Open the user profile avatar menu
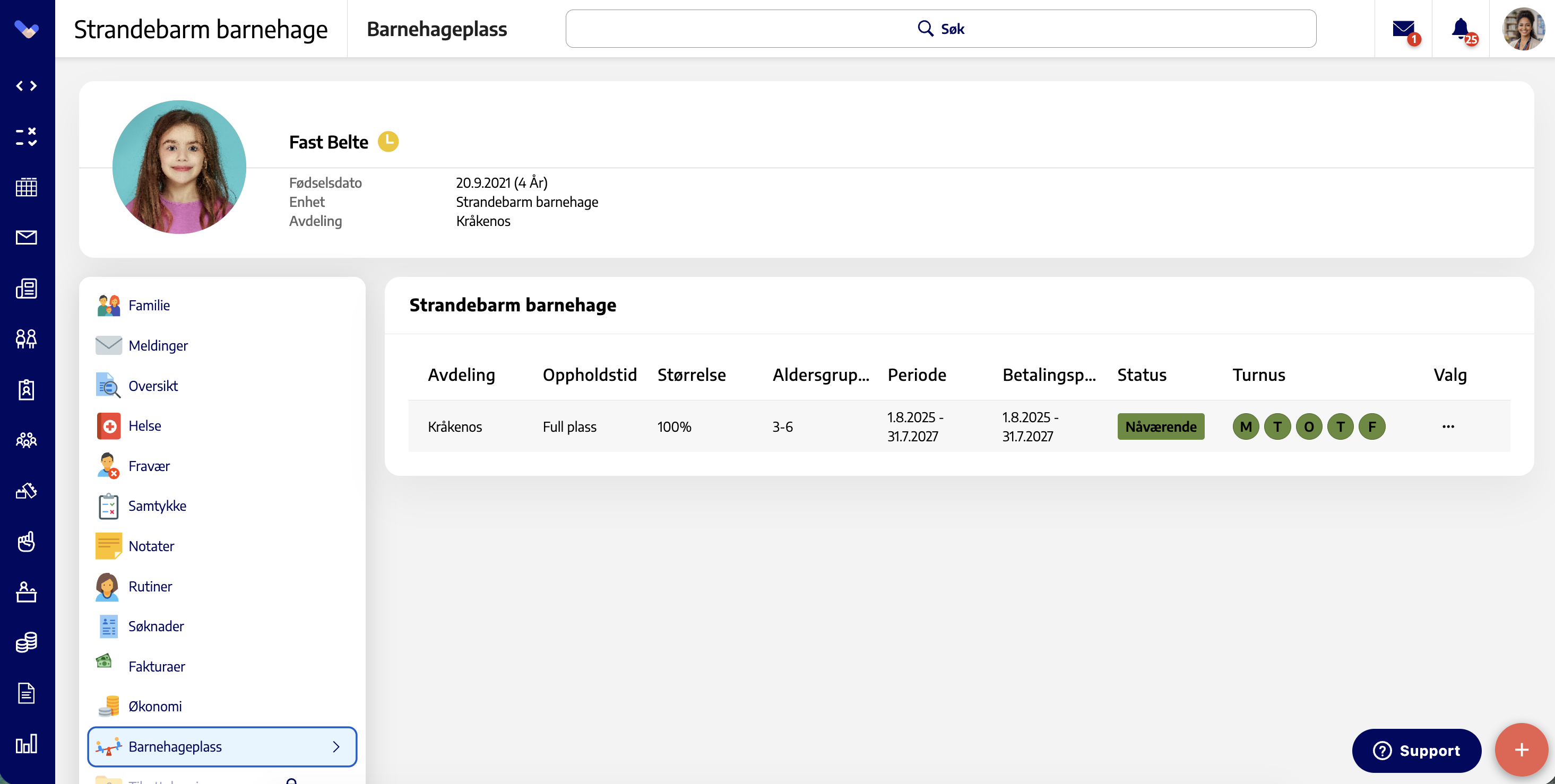Viewport: 1555px width, 784px height. coord(1523,29)
